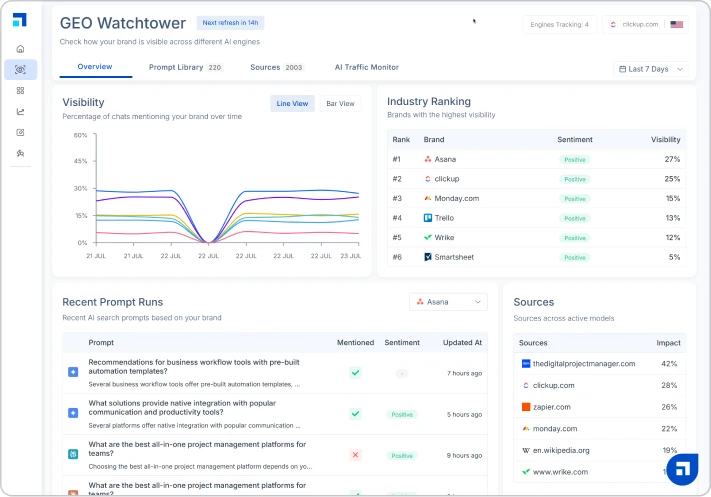Click the research people-search icon in sidebar
The width and height of the screenshot is (711, 497).
point(20,153)
